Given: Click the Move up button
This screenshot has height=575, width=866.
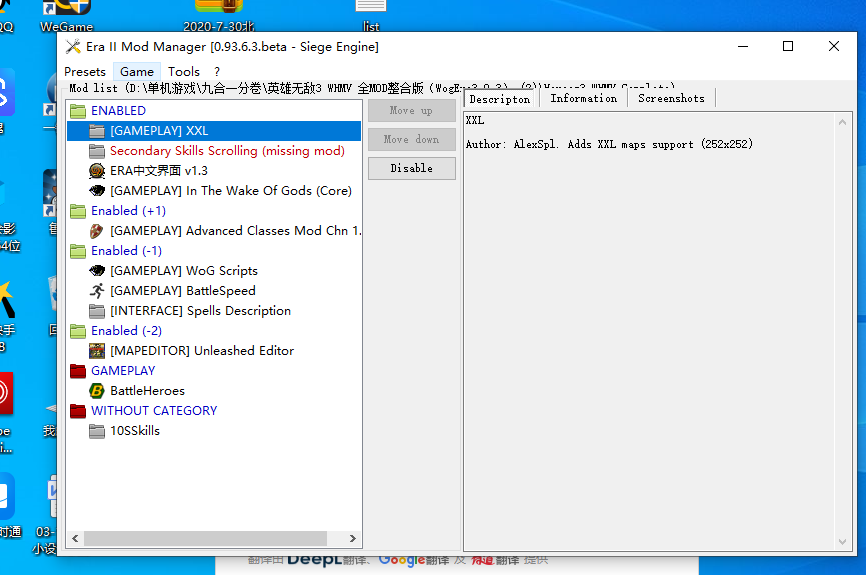Looking at the screenshot, I should pos(411,110).
